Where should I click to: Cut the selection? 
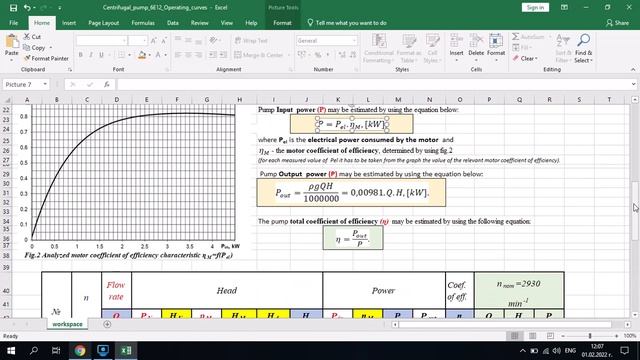[32, 37]
